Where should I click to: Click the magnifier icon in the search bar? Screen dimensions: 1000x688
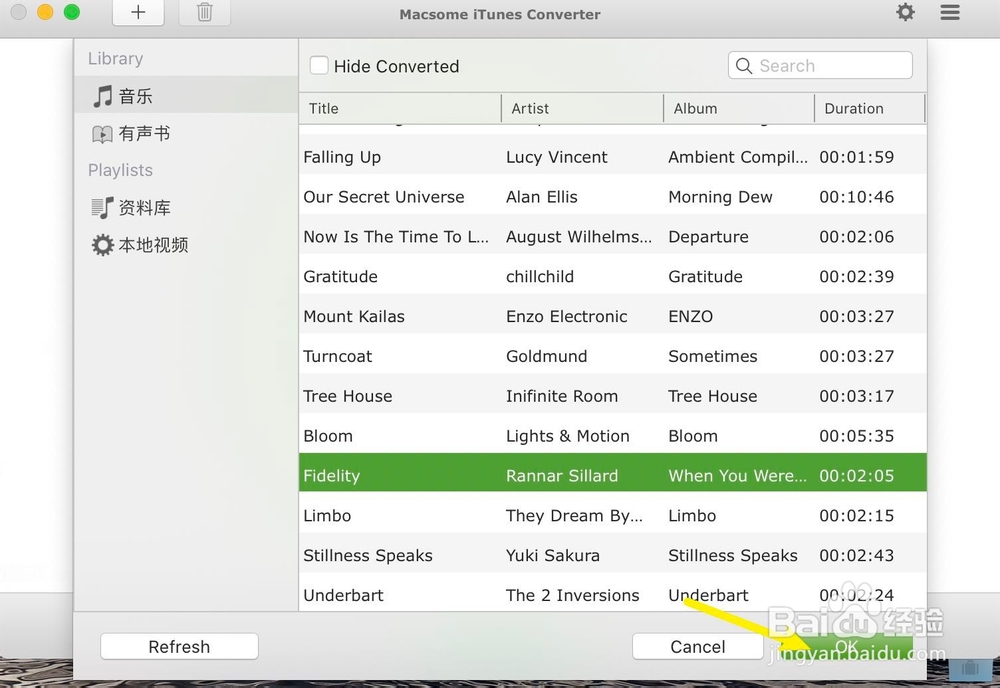pos(744,65)
